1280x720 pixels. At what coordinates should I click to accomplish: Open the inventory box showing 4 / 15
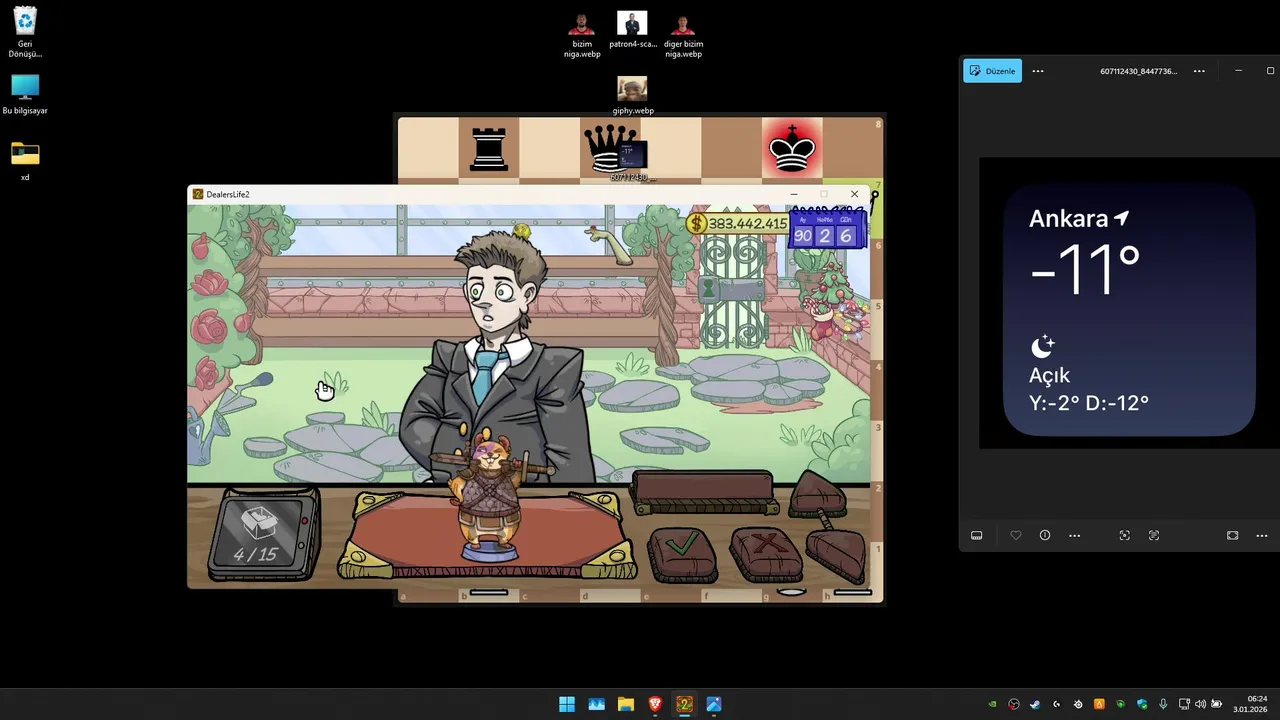(x=264, y=535)
